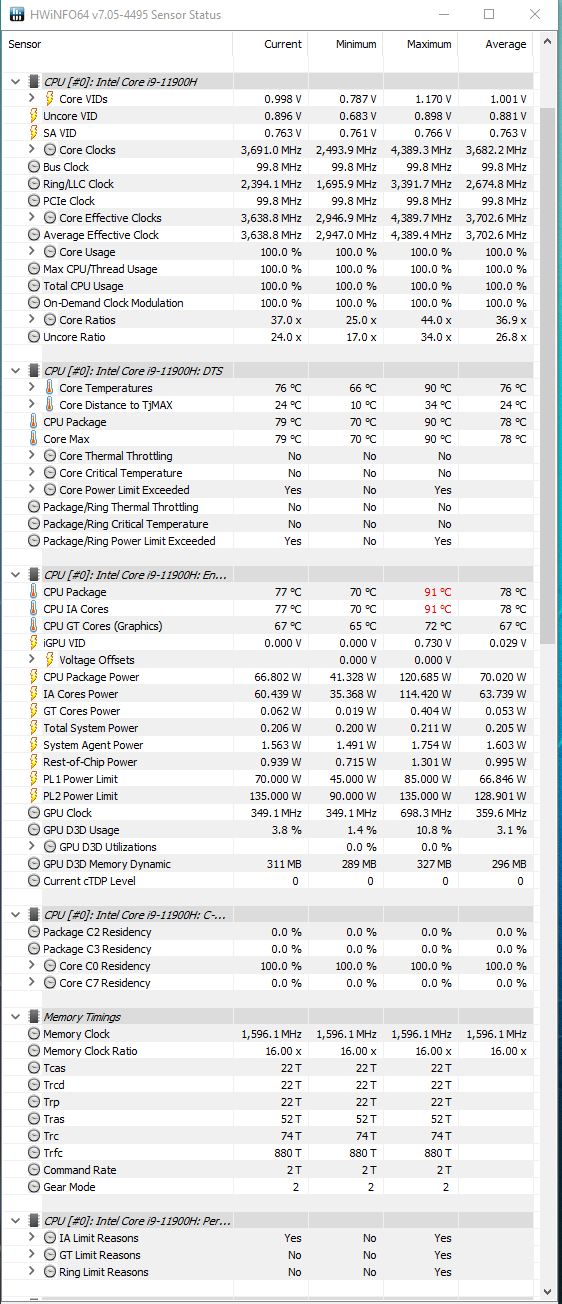Expand the Core Usage row
Screen dimensions: 562x1304
tap(32, 252)
